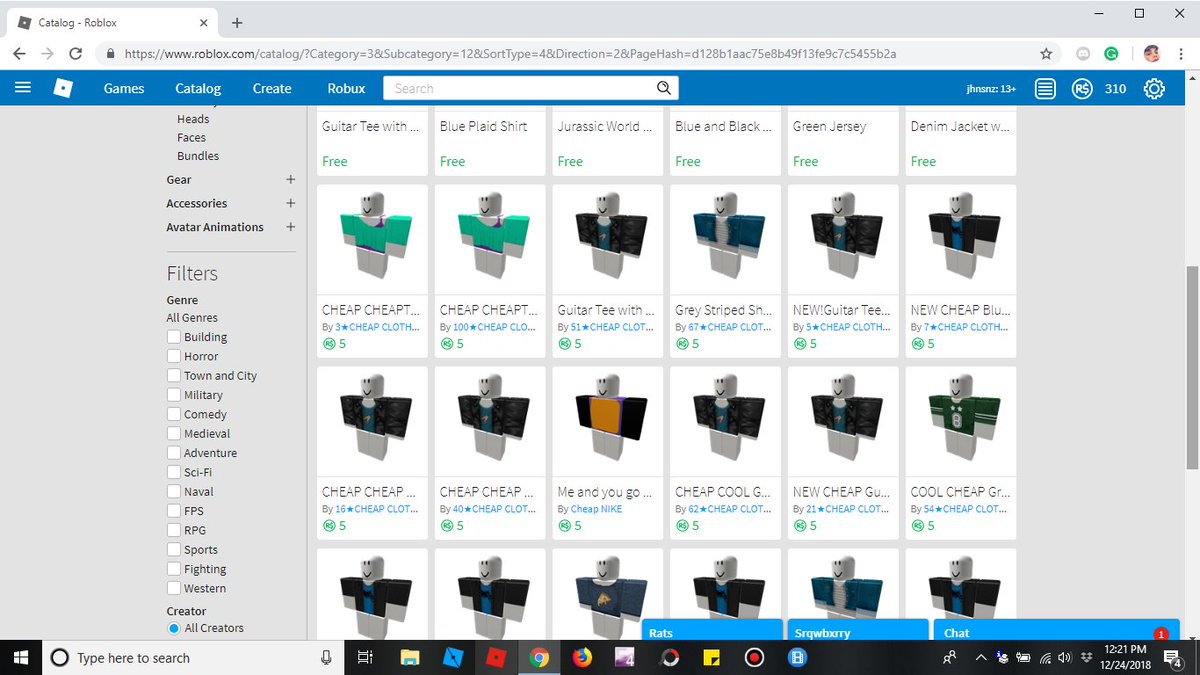Open the orange Me and you go shirt thumbnail
The height and width of the screenshot is (675, 1200).
click(608, 420)
